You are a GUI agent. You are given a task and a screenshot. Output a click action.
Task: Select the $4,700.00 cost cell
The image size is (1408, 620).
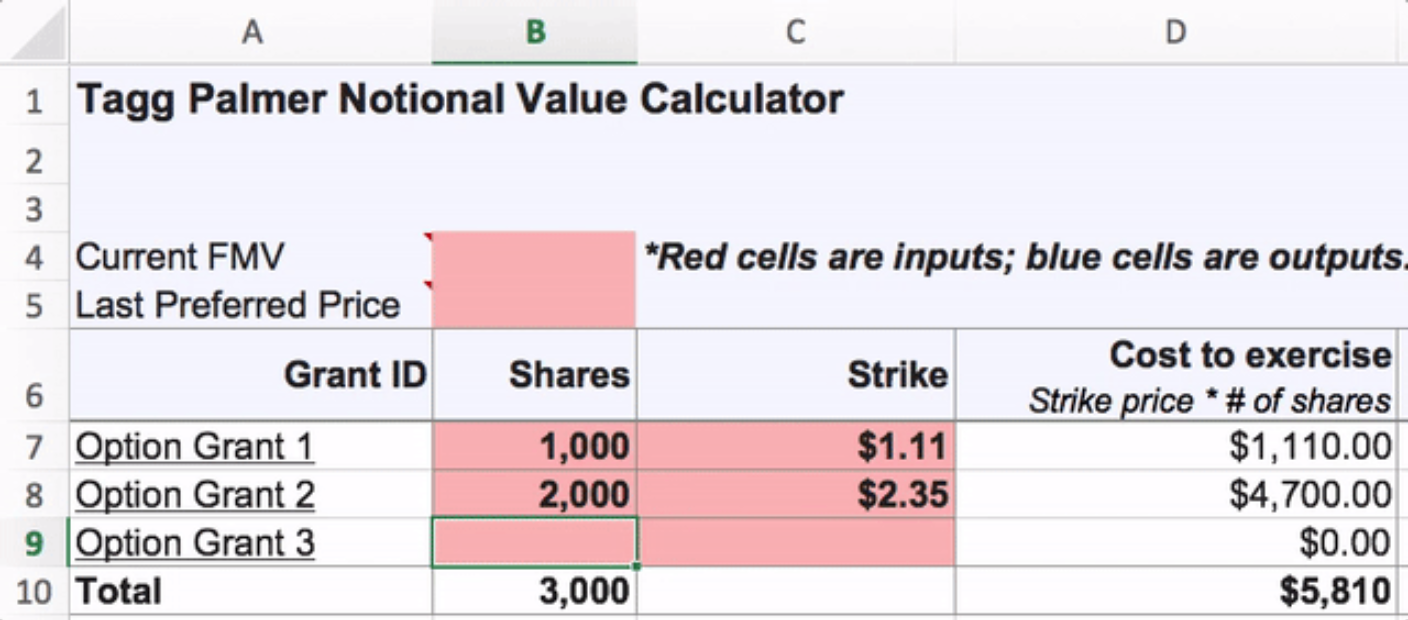pyautogui.click(x=1175, y=495)
